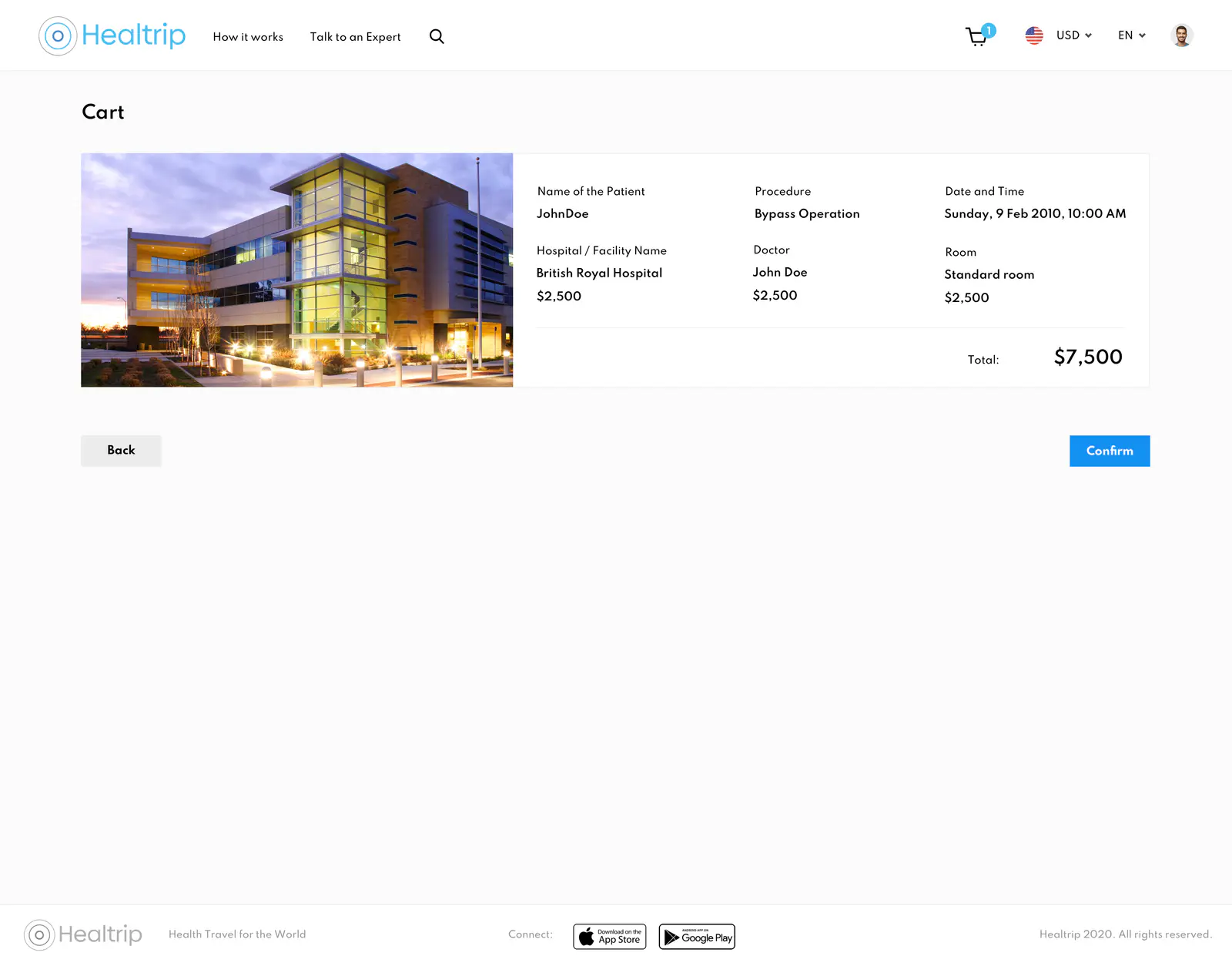This screenshot has height=966, width=1232.
Task: Click the date Sunday, 9 Feb 2010
Action: [x=1035, y=214]
